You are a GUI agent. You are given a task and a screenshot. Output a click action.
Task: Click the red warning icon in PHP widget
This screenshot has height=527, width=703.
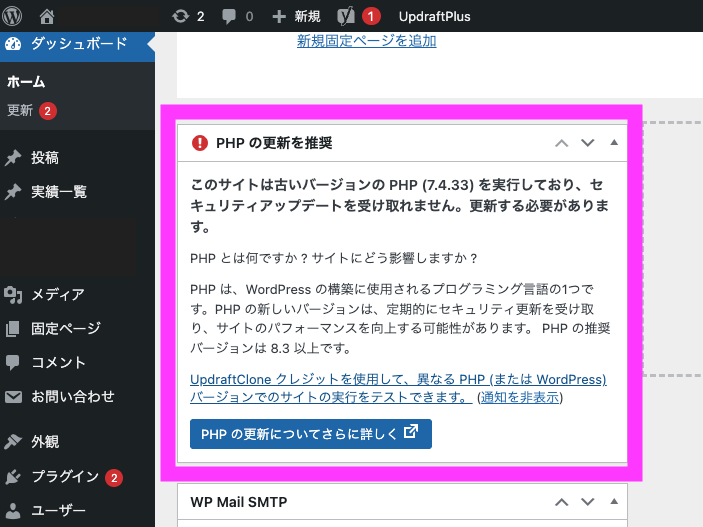tap(200, 143)
